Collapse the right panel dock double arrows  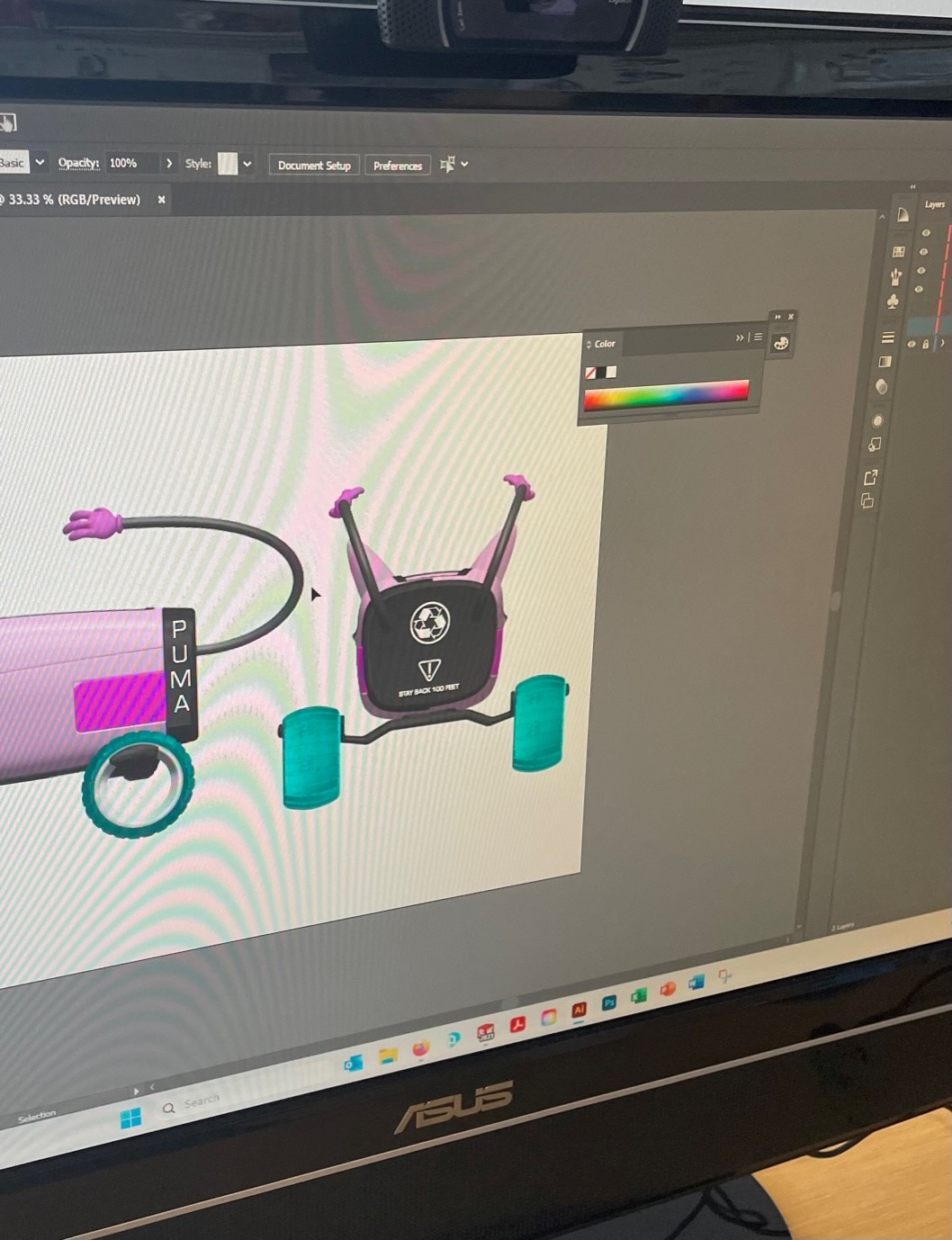click(912, 186)
